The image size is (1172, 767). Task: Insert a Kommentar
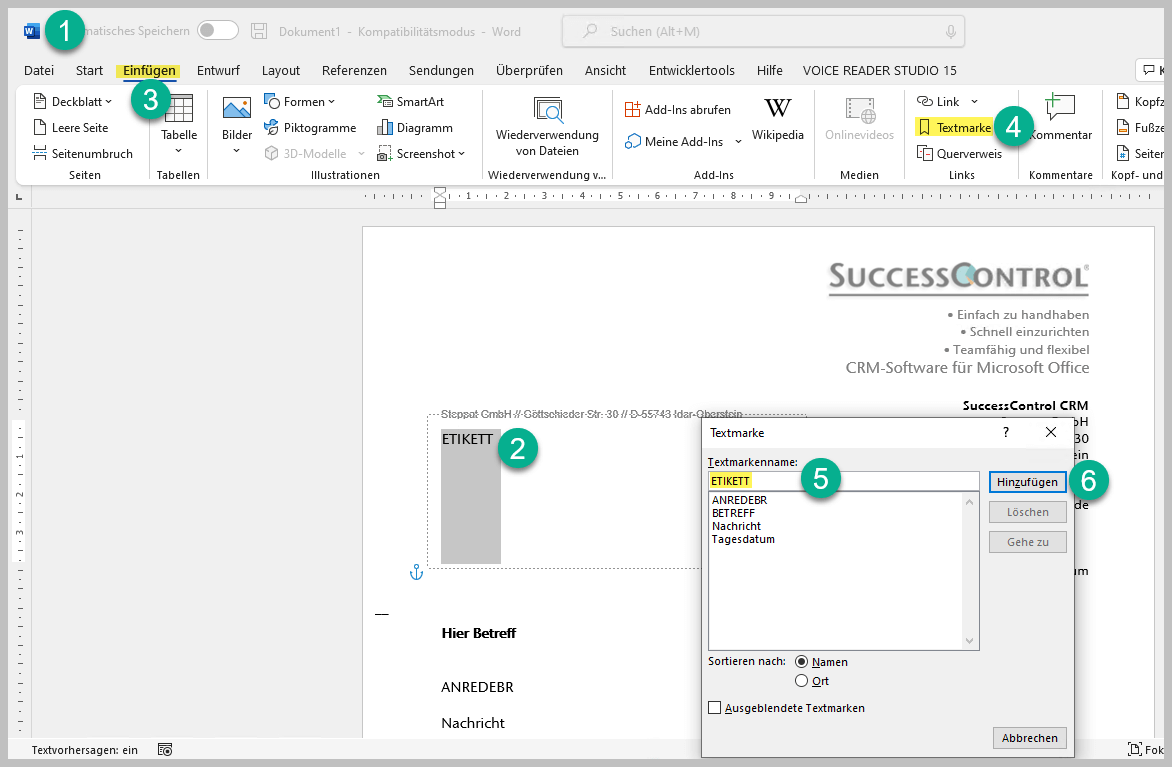(1060, 118)
